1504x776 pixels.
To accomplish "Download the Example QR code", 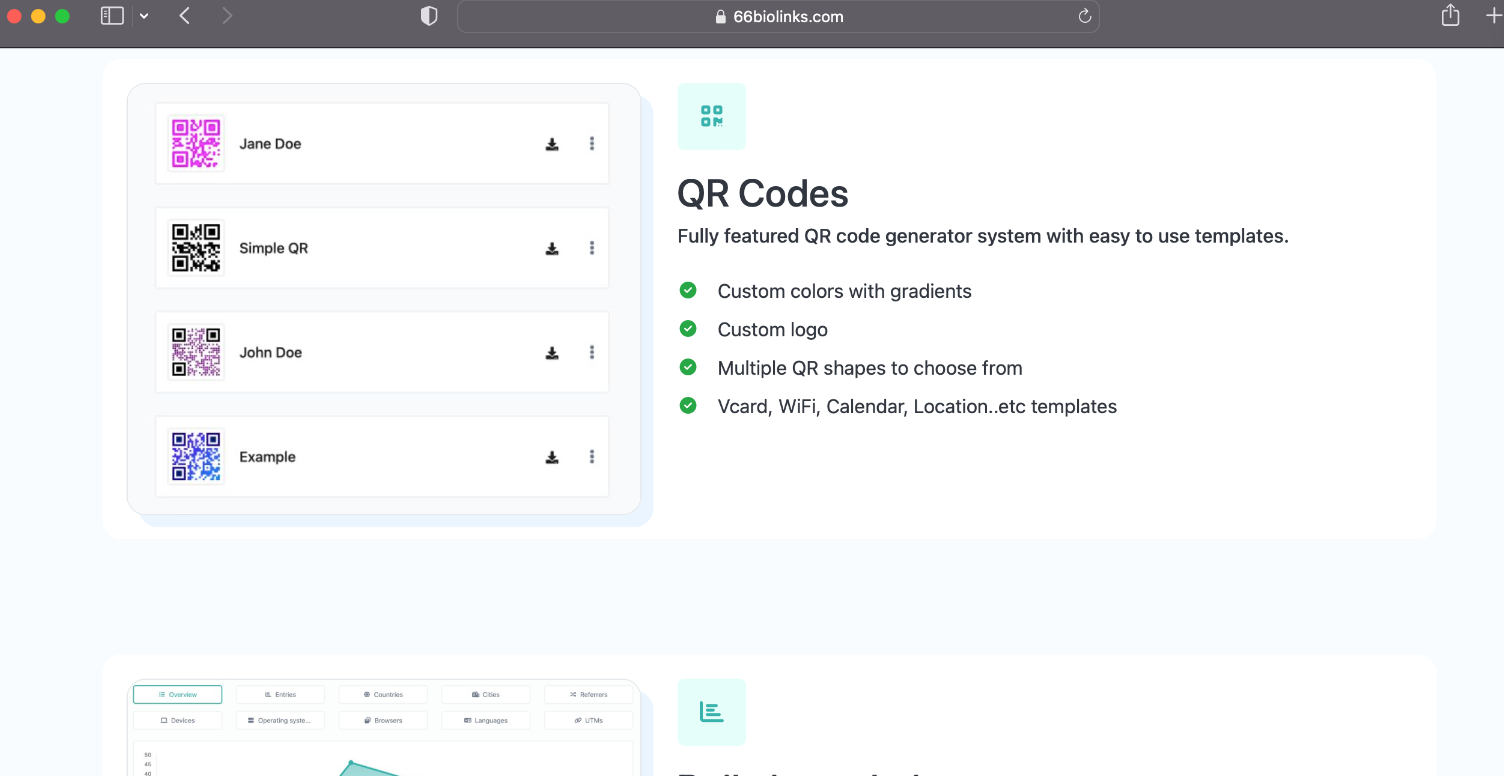I will [552, 457].
